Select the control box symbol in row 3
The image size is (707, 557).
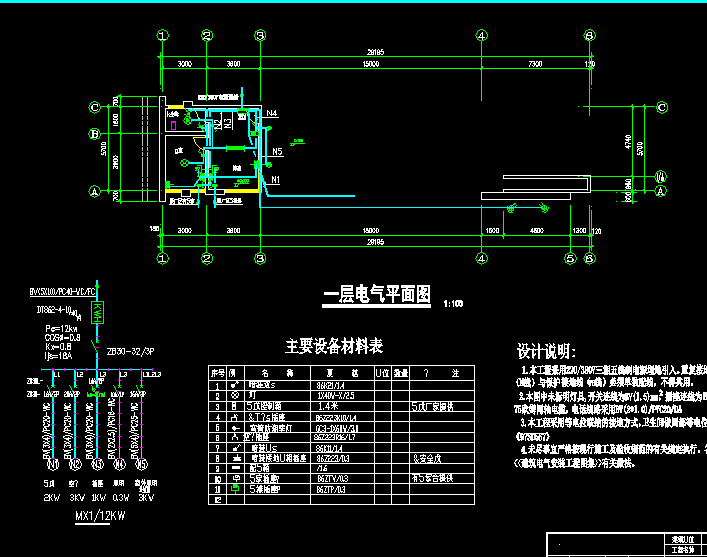[234, 406]
